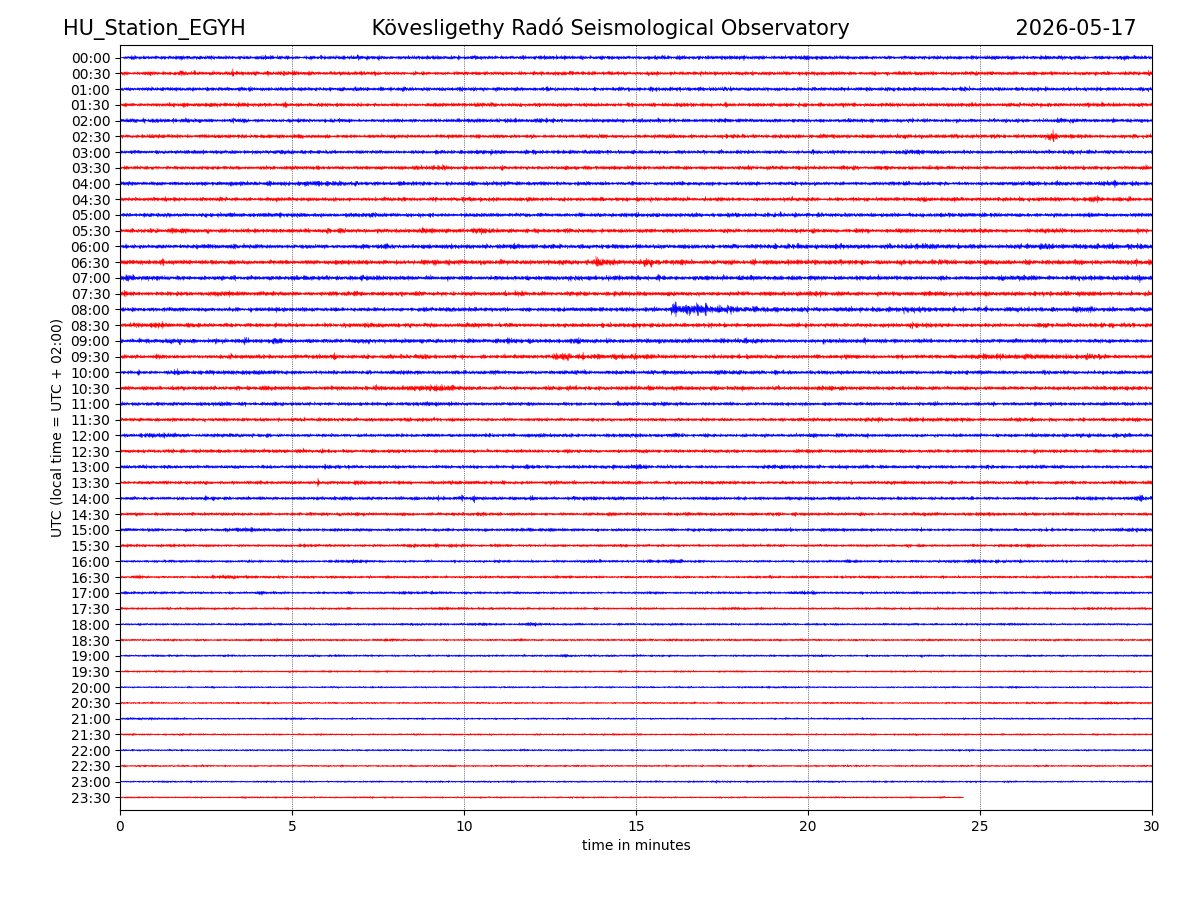Viewport: 1200px width, 900px height.
Task: Click the end of the 23:30 red trace
Action: (962, 797)
